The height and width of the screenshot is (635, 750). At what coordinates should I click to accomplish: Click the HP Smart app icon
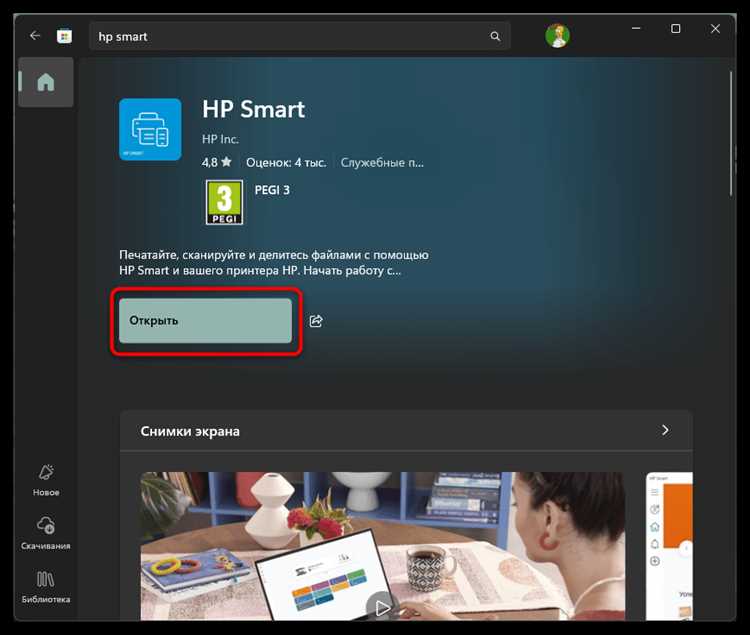(x=150, y=129)
